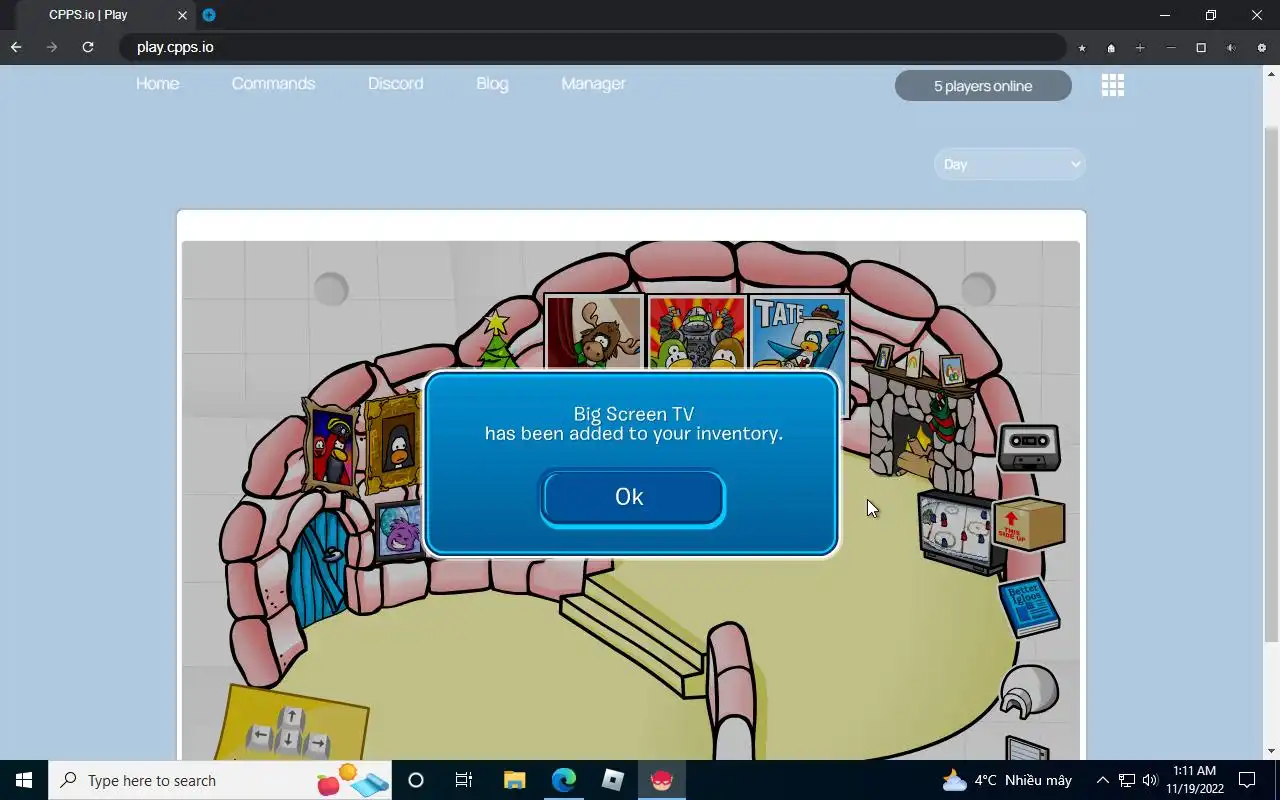Open a new browser tab
The image size is (1280, 800).
pos(209,15)
